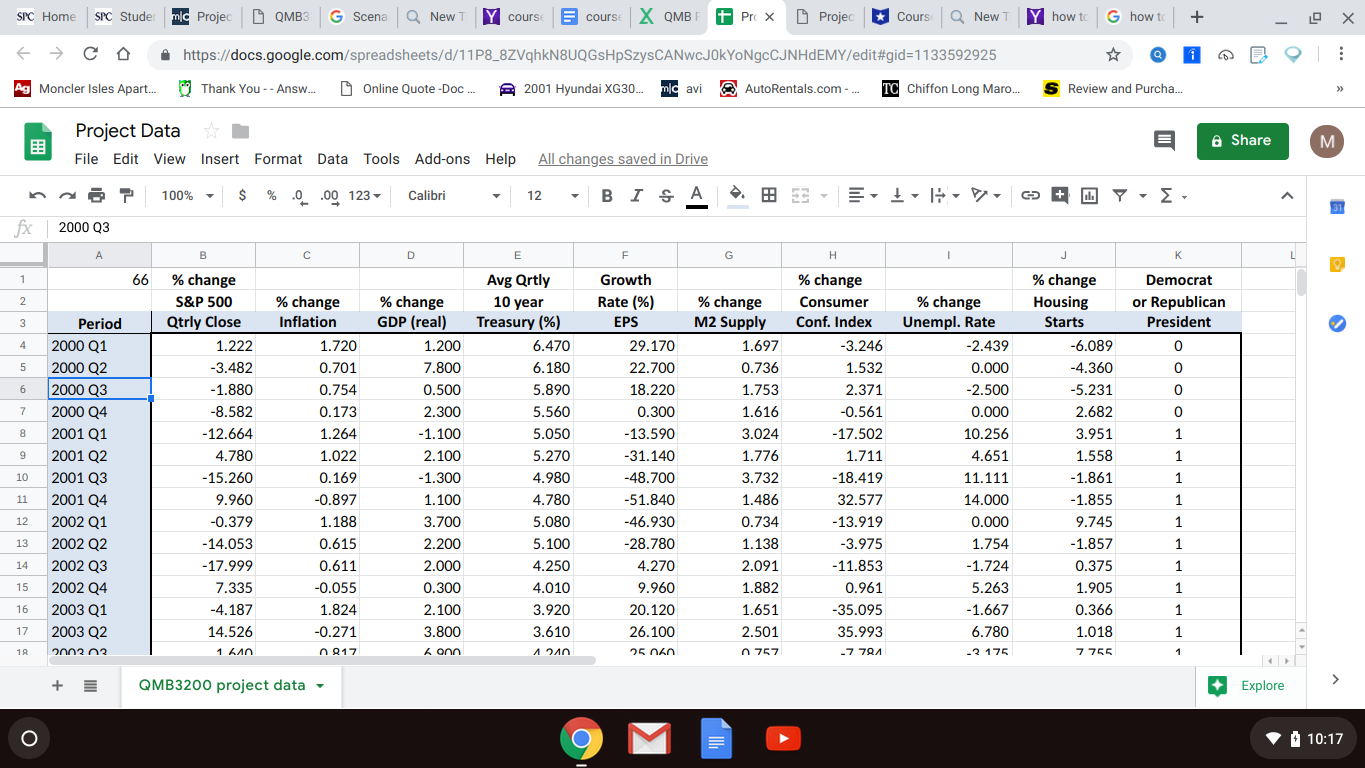1365x768 pixels.
Task: Select column B header
Action: [x=203, y=256]
